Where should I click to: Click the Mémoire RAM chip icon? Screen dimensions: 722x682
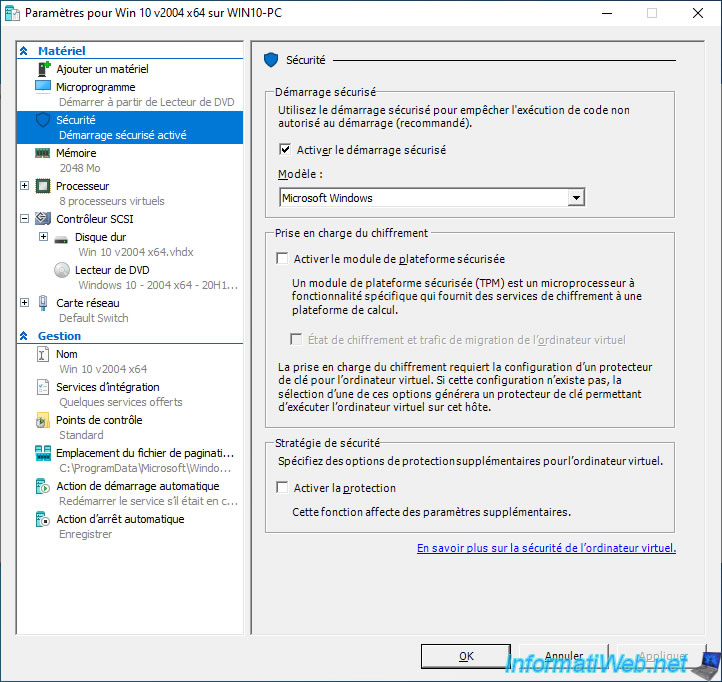tap(43, 153)
